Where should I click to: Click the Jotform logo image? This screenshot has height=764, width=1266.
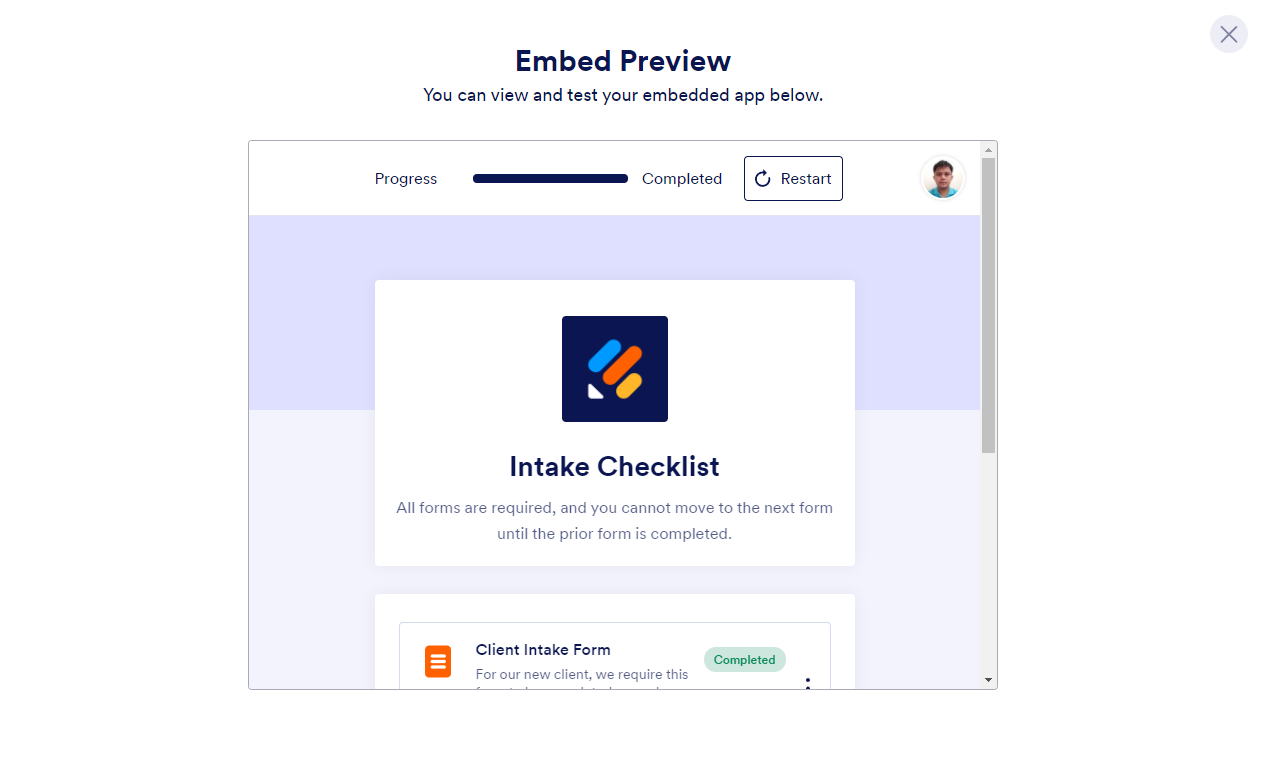(614, 369)
